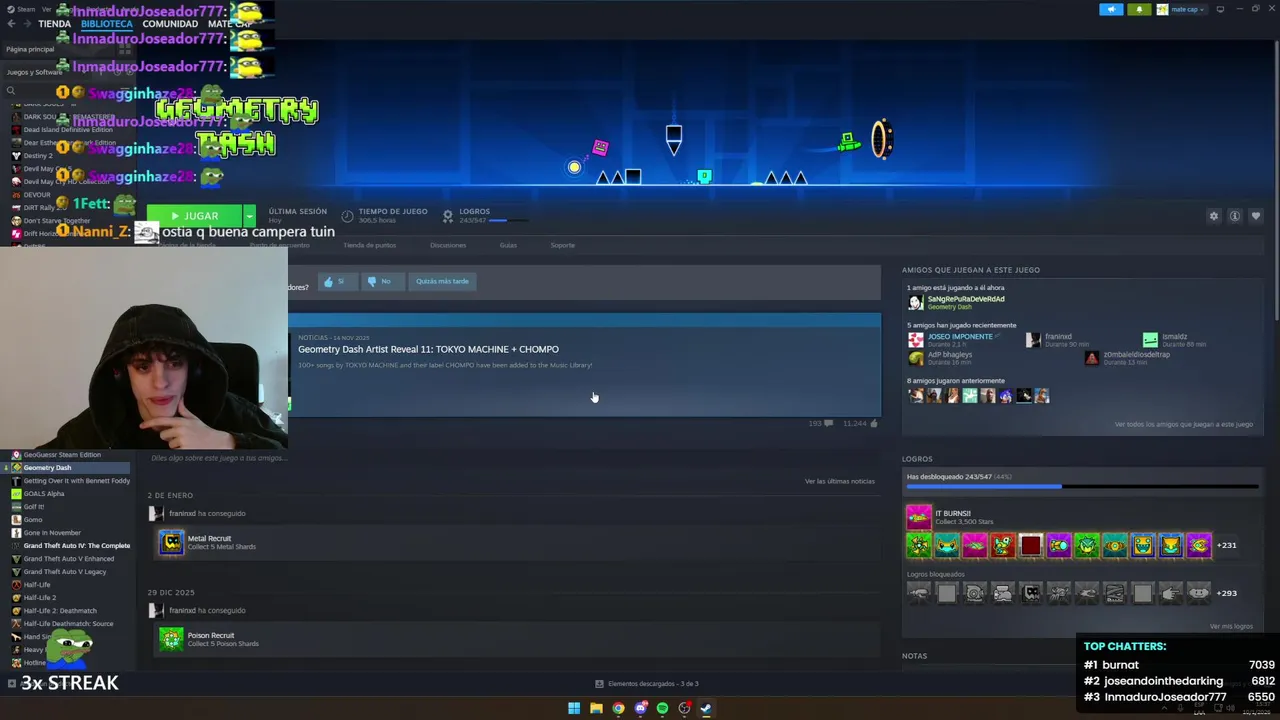Open the BIBLIOTECA section
The height and width of the screenshot is (720, 1280).
pyautogui.click(x=106, y=24)
